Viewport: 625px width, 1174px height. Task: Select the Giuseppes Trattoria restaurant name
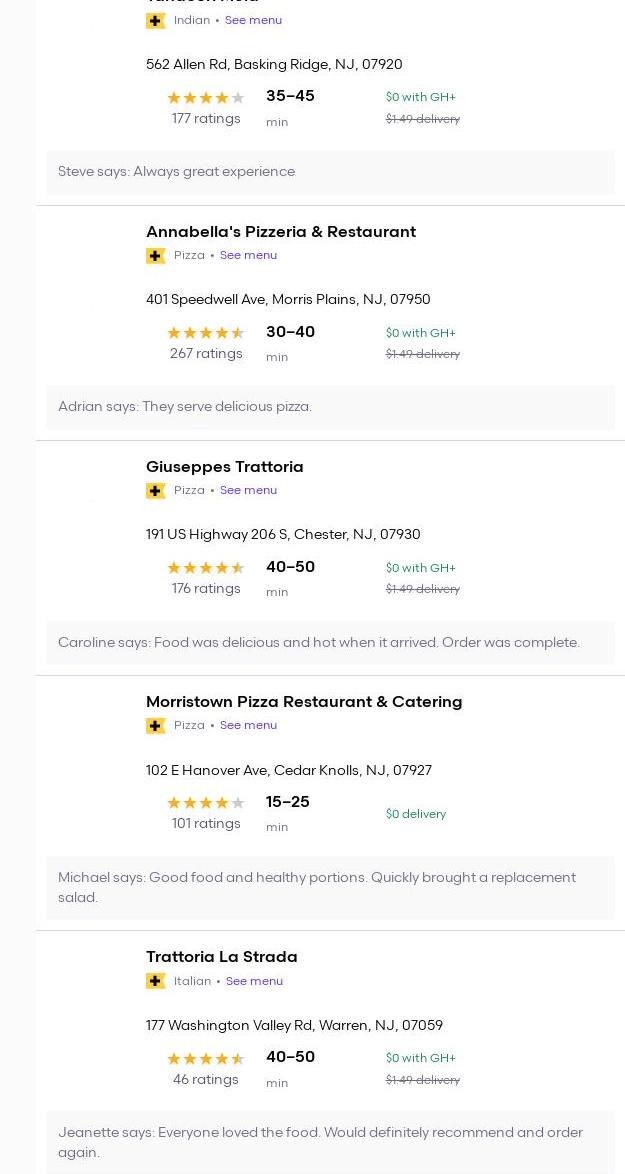[x=225, y=467]
